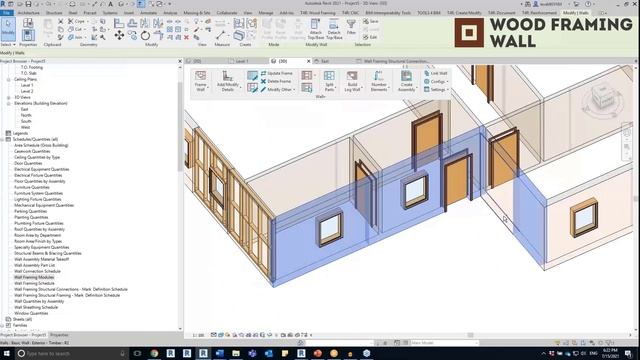The height and width of the screenshot is (360, 640).
Task: Expand the Select panel dropdown
Action: coord(8,44)
